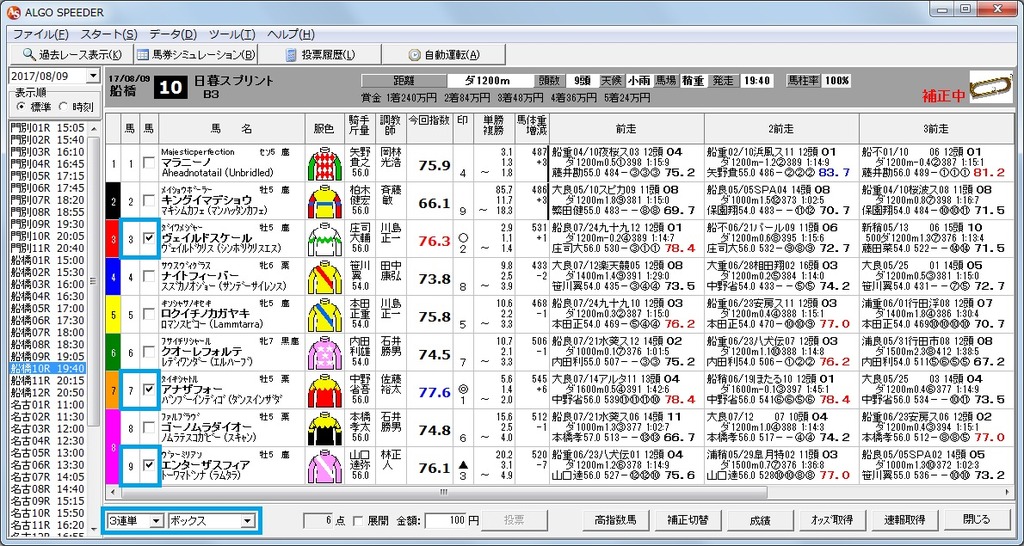
Task: Check the box for horse 1 マラニーノ
Action: (x=149, y=163)
